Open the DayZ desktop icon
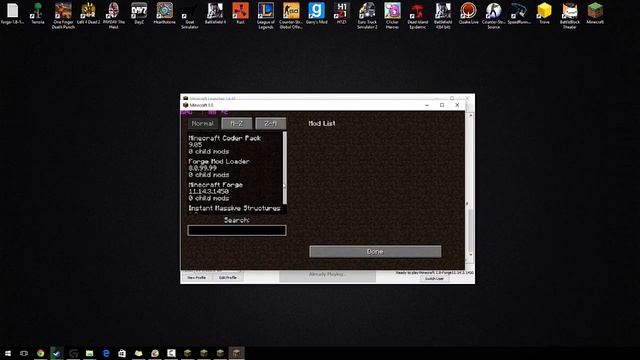Viewport: 640px width, 360px height. pyautogui.click(x=139, y=13)
